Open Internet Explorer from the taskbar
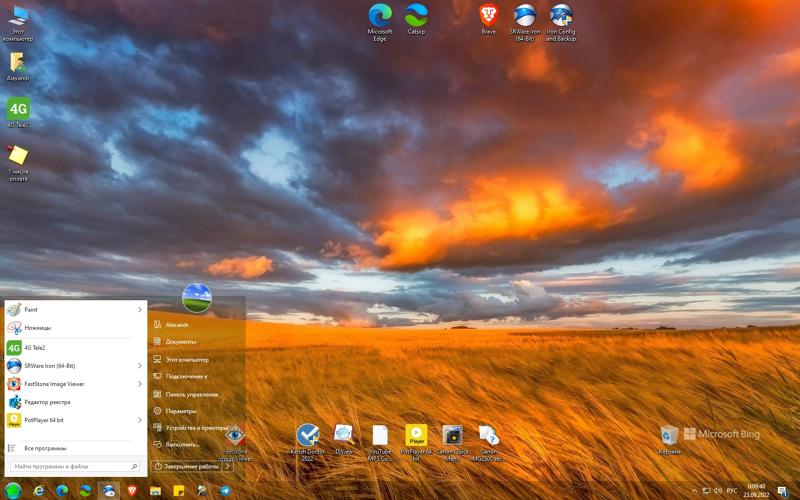800x500 pixels. [39, 491]
